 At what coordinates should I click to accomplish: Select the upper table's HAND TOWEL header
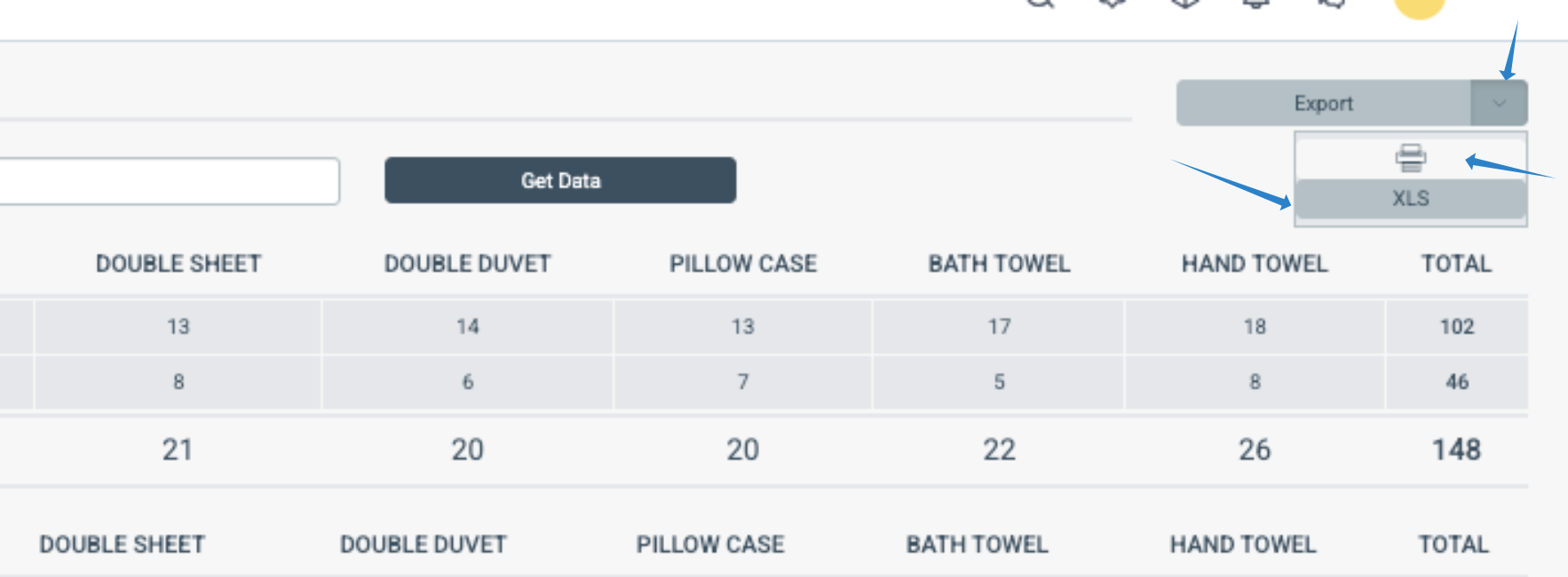(1255, 264)
